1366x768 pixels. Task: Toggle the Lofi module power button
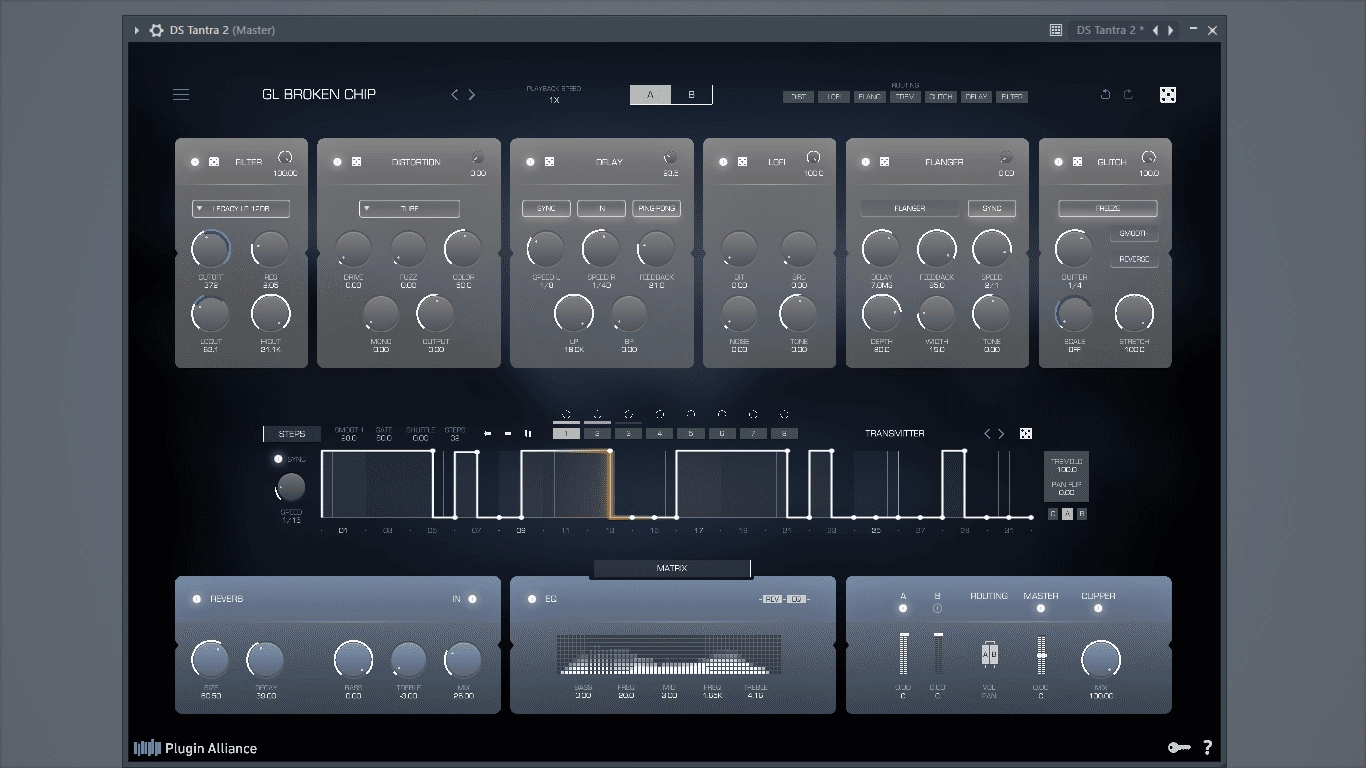pos(723,162)
